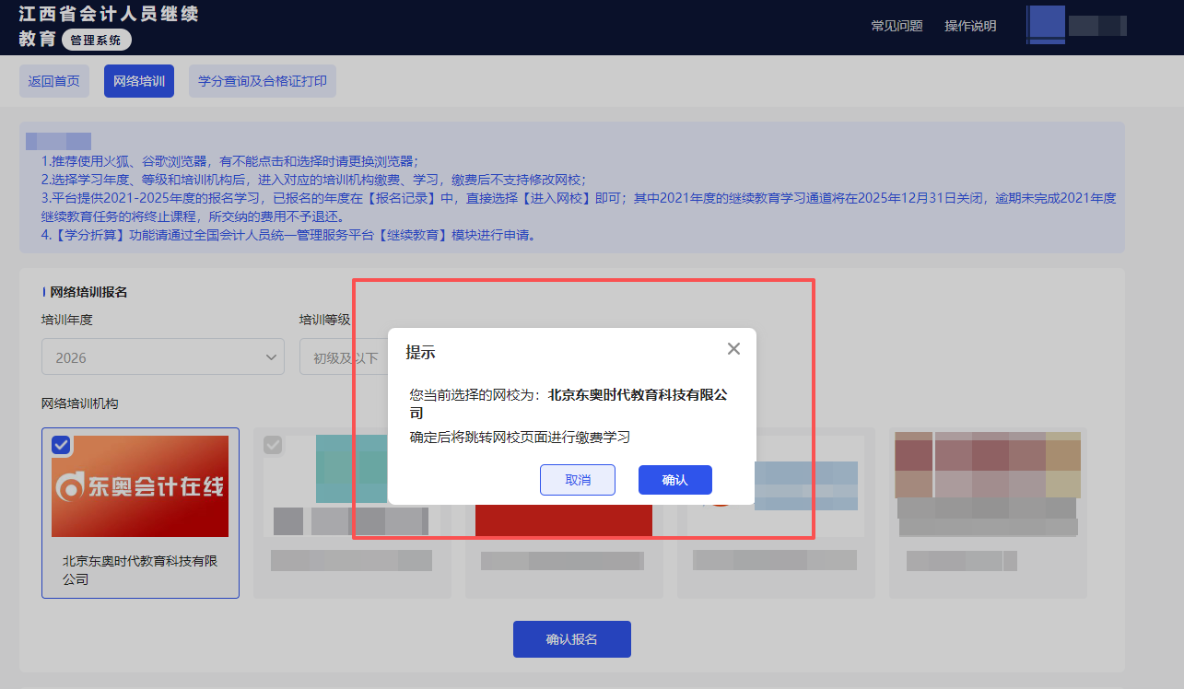
Task: Click the blurred text thumbnail beside the avatar
Action: [x=1100, y=25]
